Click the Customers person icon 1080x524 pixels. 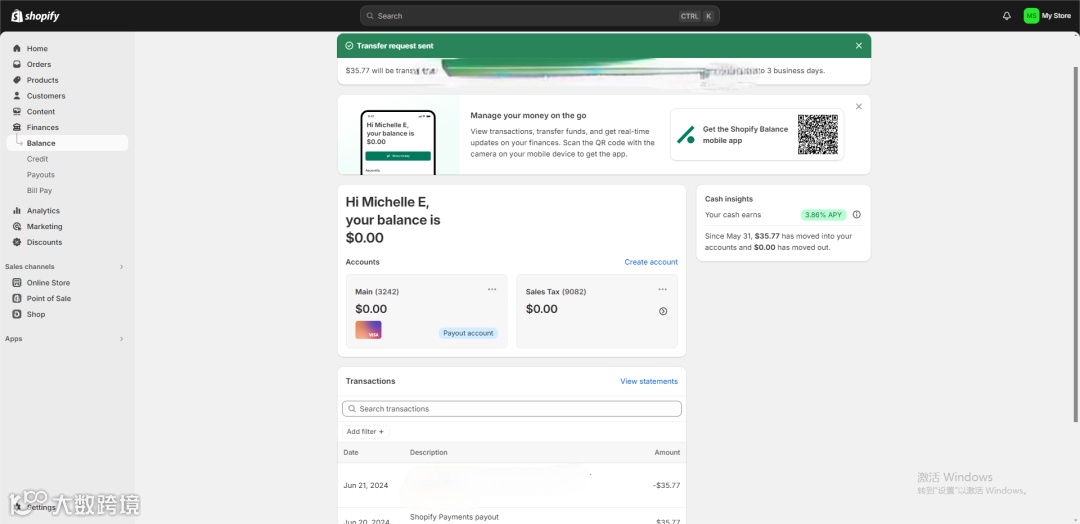coord(17,96)
